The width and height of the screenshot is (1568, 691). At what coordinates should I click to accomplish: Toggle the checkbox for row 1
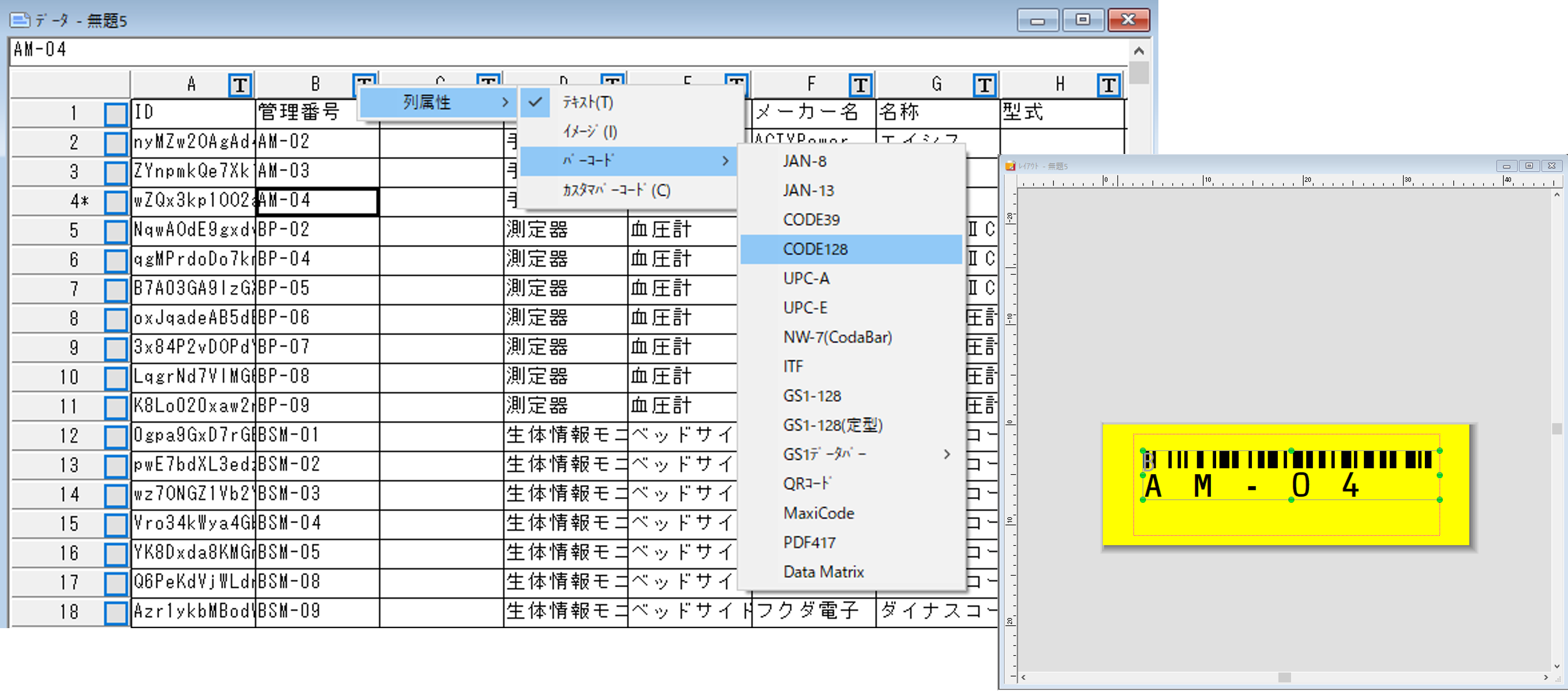(x=115, y=114)
